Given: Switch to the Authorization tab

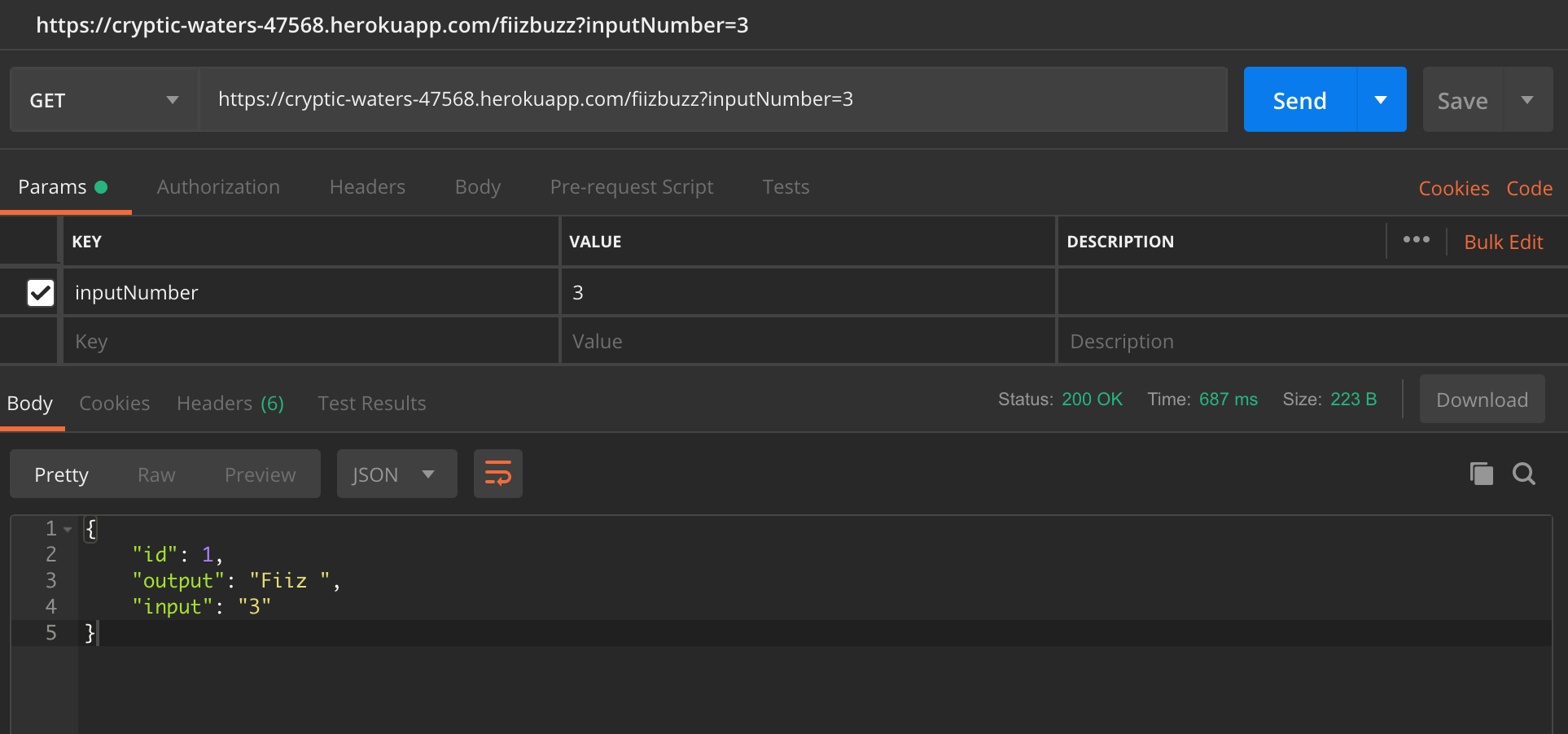Looking at the screenshot, I should [218, 187].
